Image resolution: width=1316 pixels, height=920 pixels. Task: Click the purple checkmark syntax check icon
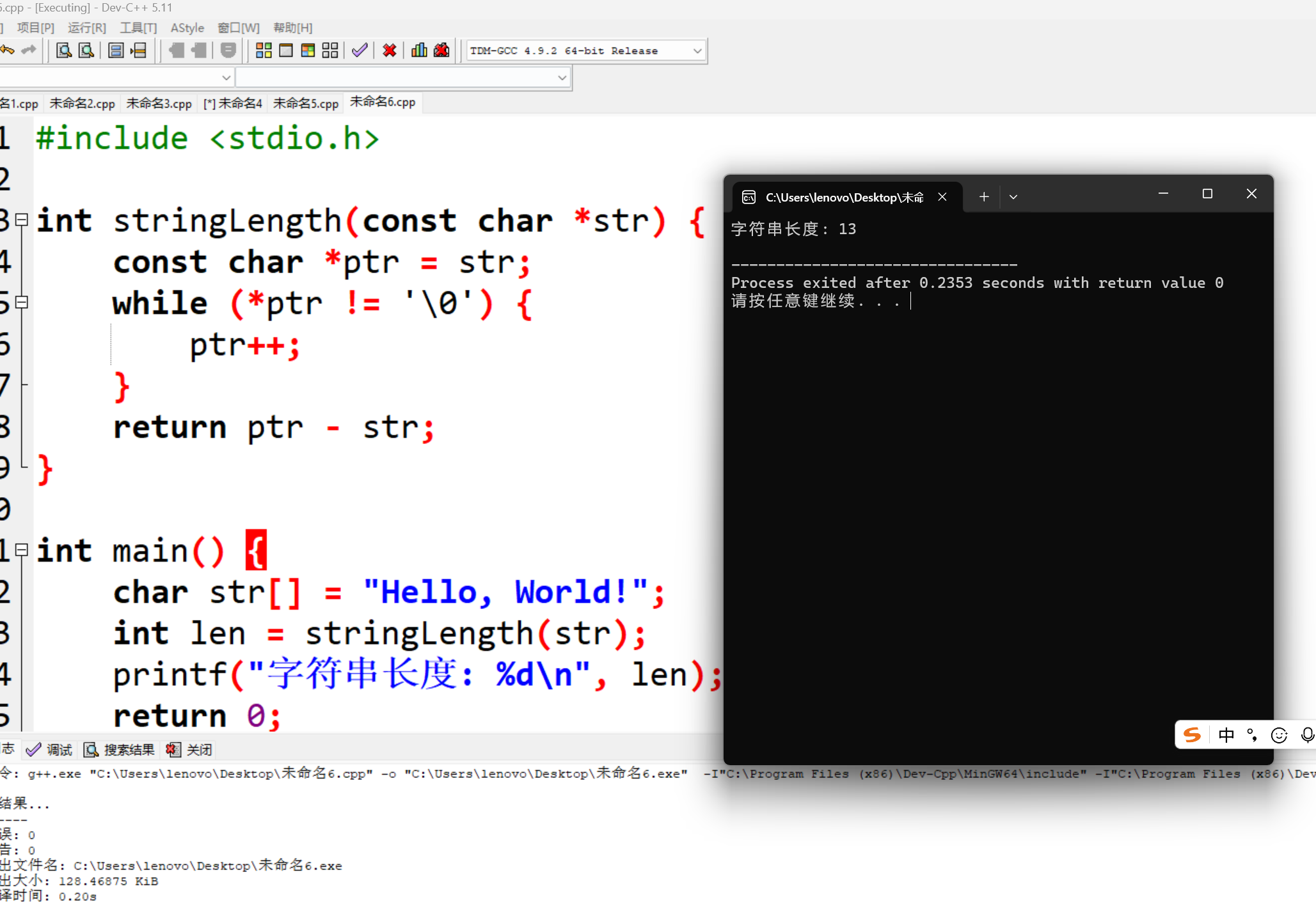pyautogui.click(x=360, y=51)
